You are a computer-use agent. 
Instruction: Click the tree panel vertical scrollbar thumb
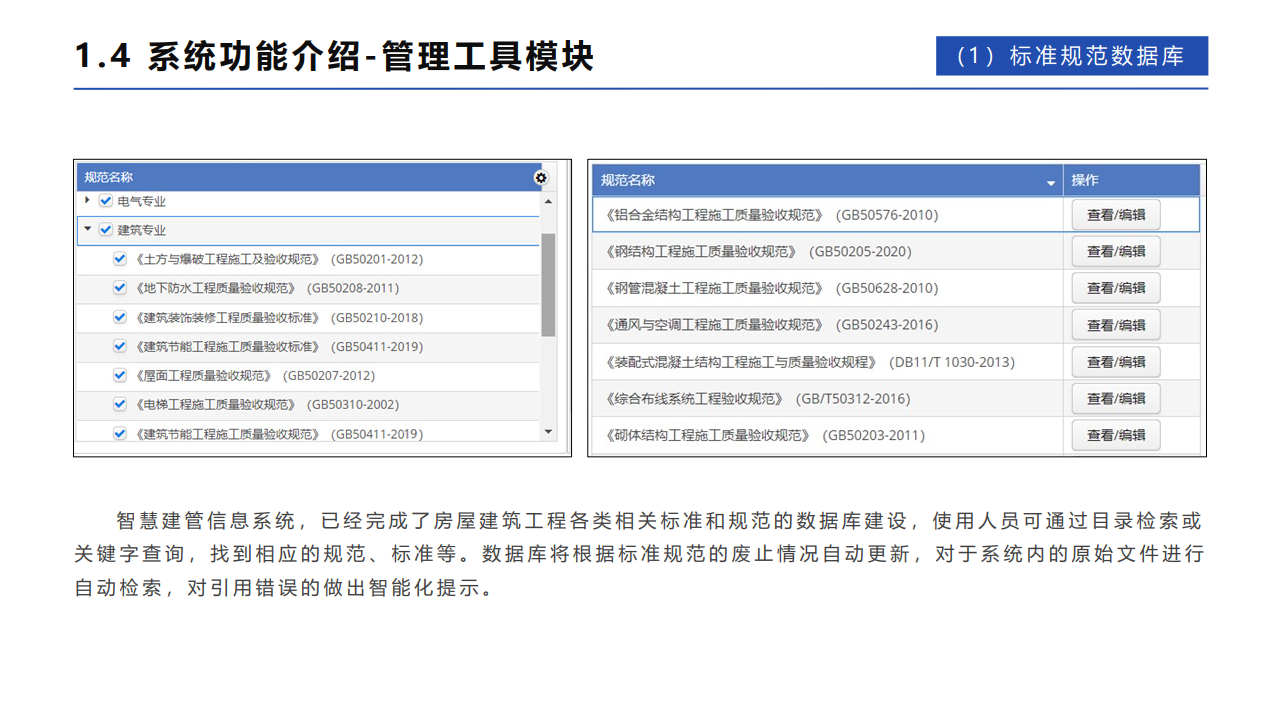coord(548,285)
